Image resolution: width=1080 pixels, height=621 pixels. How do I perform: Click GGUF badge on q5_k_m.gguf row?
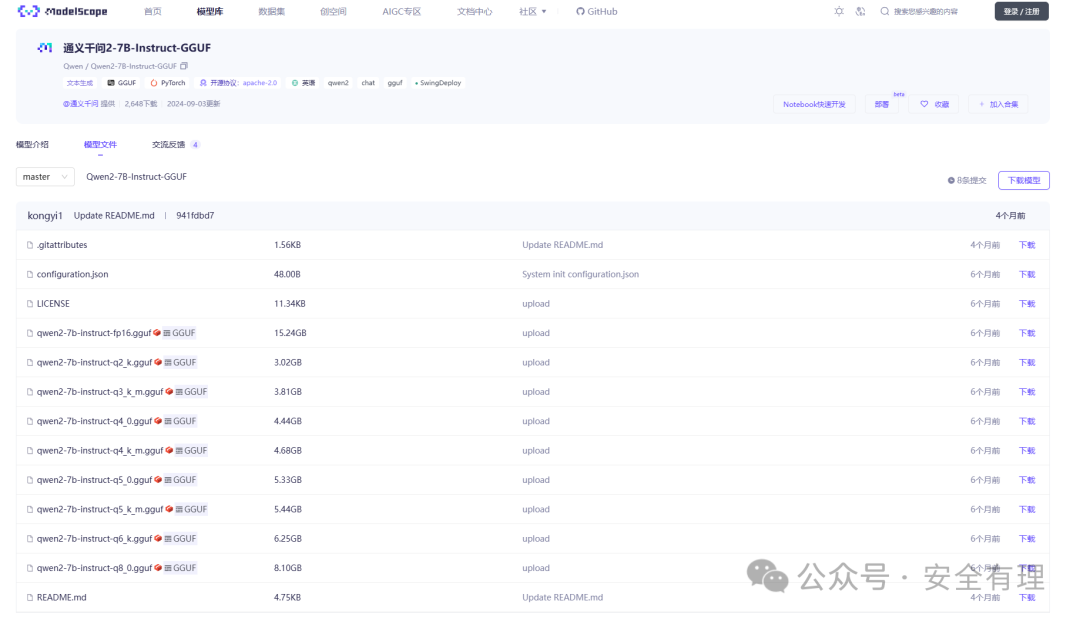(x=191, y=509)
